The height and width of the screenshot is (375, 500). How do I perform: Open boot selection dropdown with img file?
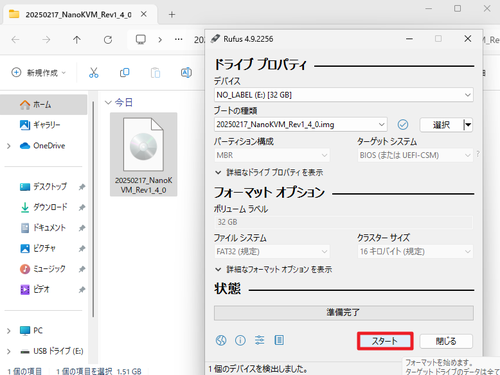point(300,125)
